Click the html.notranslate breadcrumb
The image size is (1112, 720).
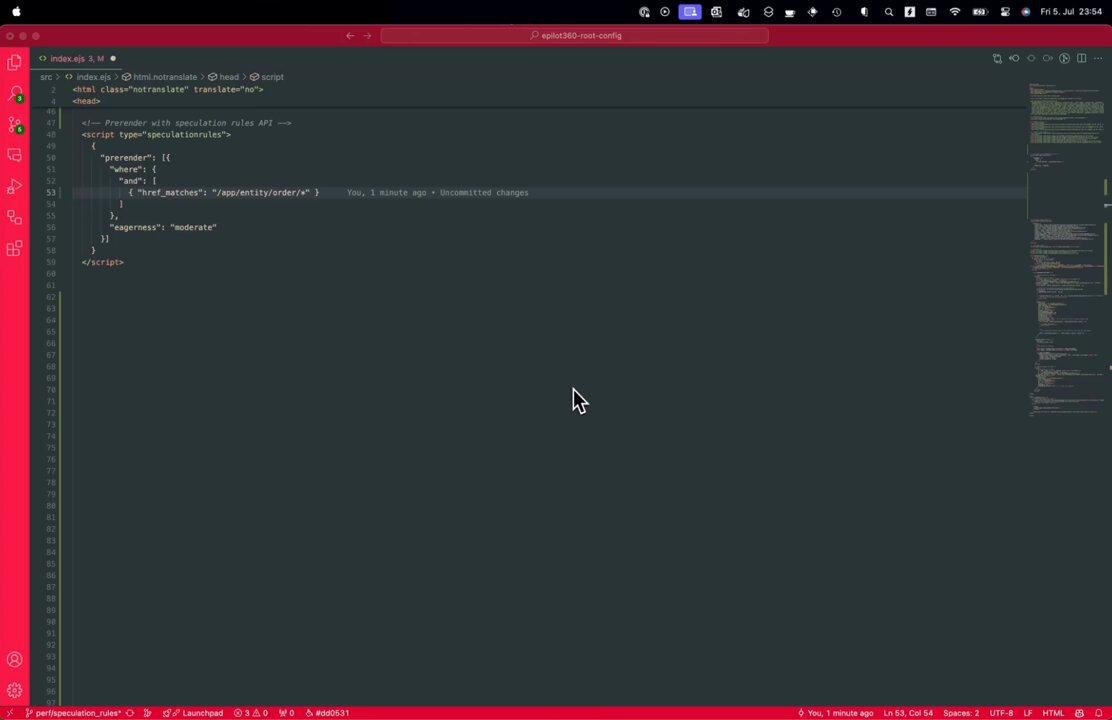(165, 77)
